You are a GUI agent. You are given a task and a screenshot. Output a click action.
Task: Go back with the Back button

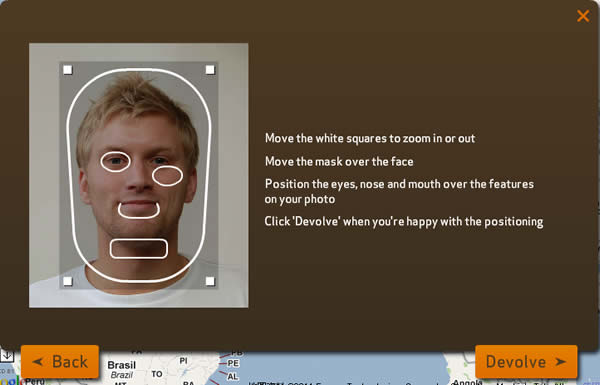[x=60, y=362]
